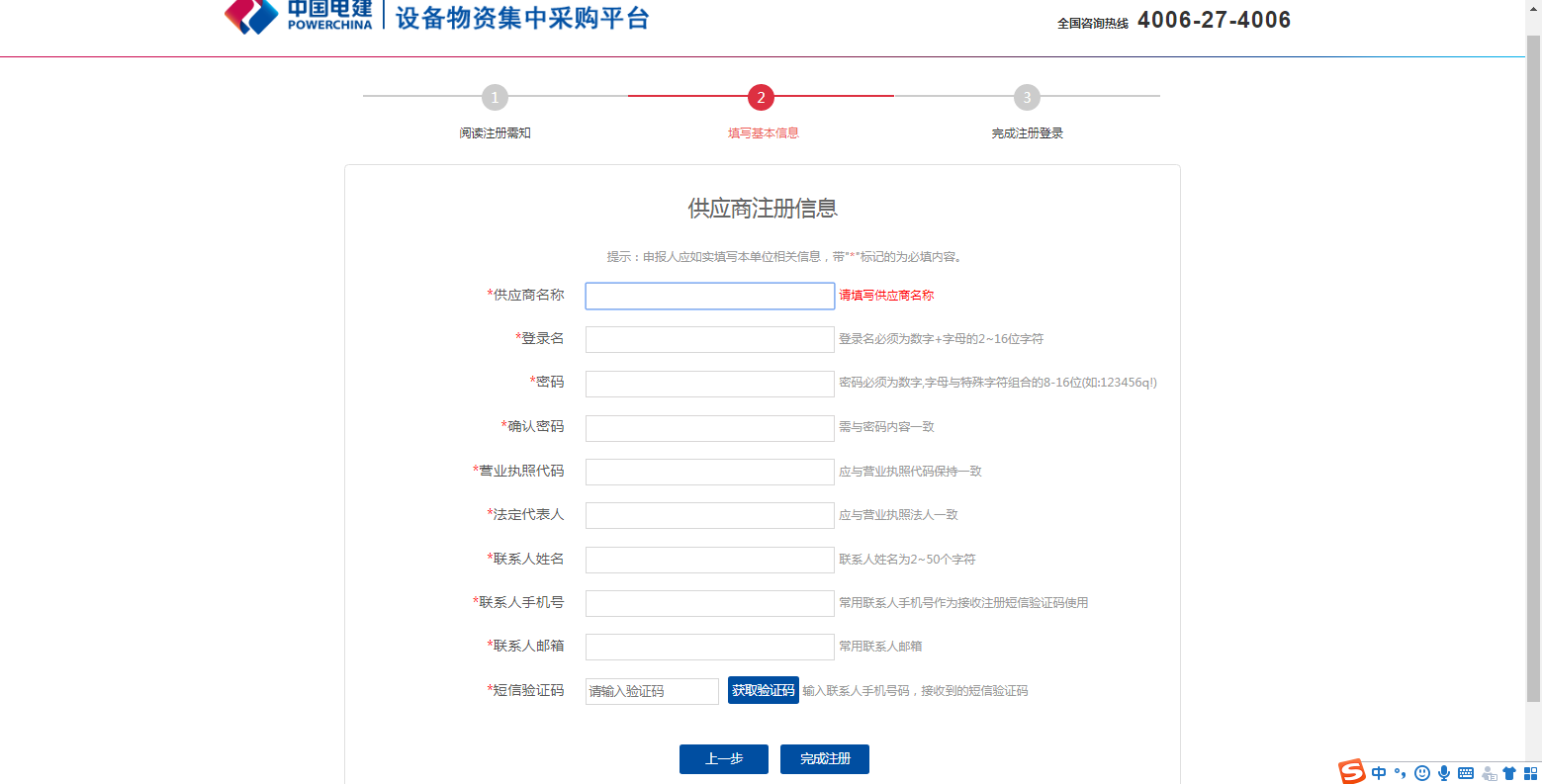
Task: Click the hint 登录名必须为数字+字母的2~16位字符
Action: (x=942, y=339)
